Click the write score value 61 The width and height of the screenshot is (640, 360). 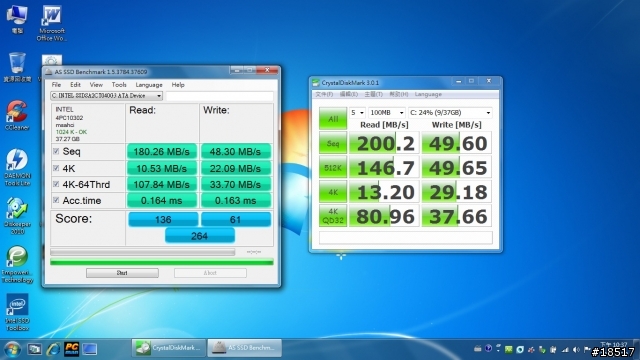(x=236, y=220)
